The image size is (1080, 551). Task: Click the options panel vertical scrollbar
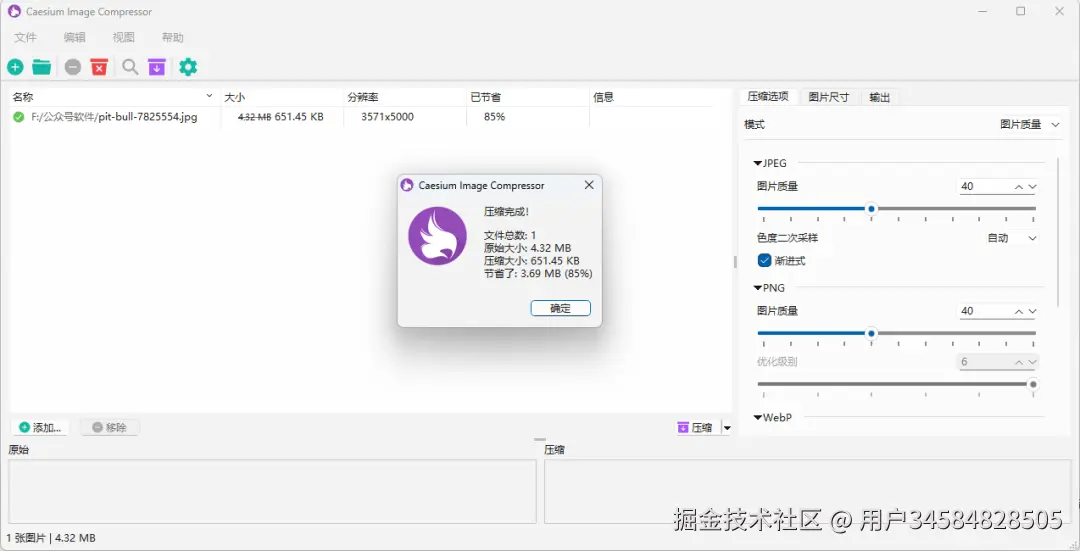click(x=1059, y=231)
